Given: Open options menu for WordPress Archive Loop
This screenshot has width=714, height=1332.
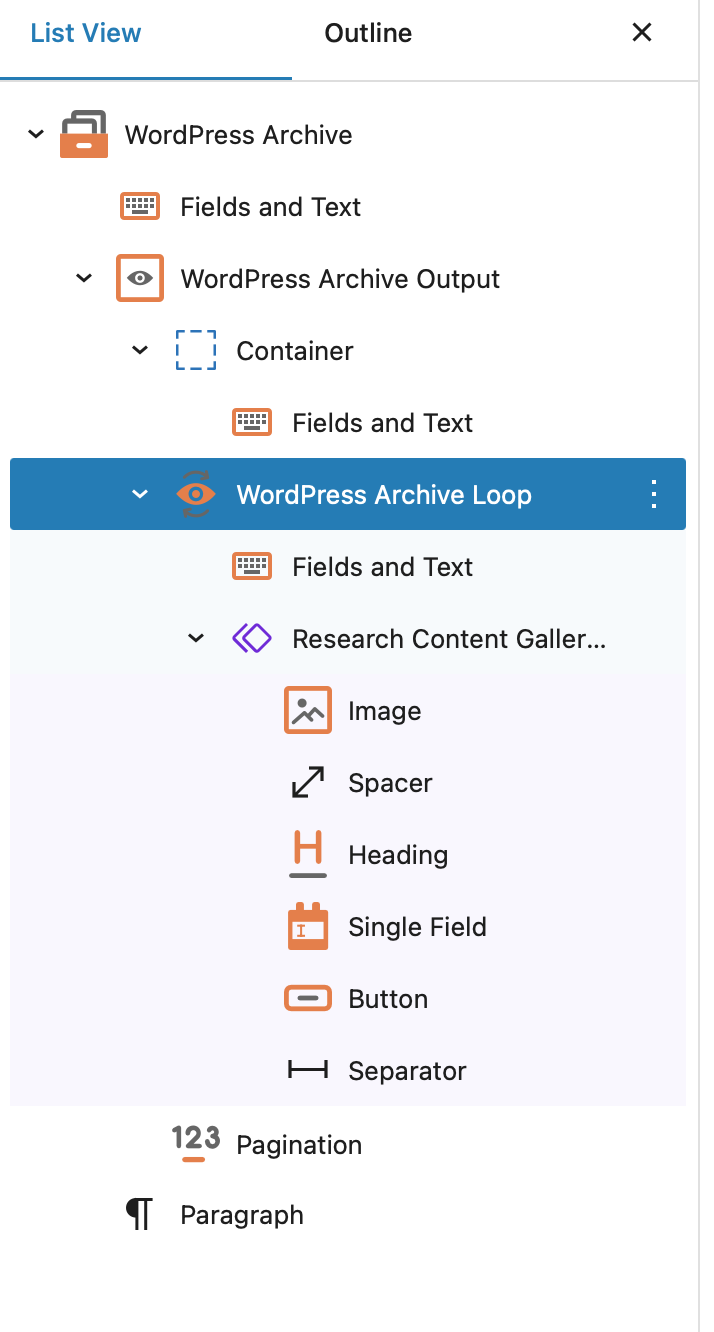Looking at the screenshot, I should click(654, 495).
